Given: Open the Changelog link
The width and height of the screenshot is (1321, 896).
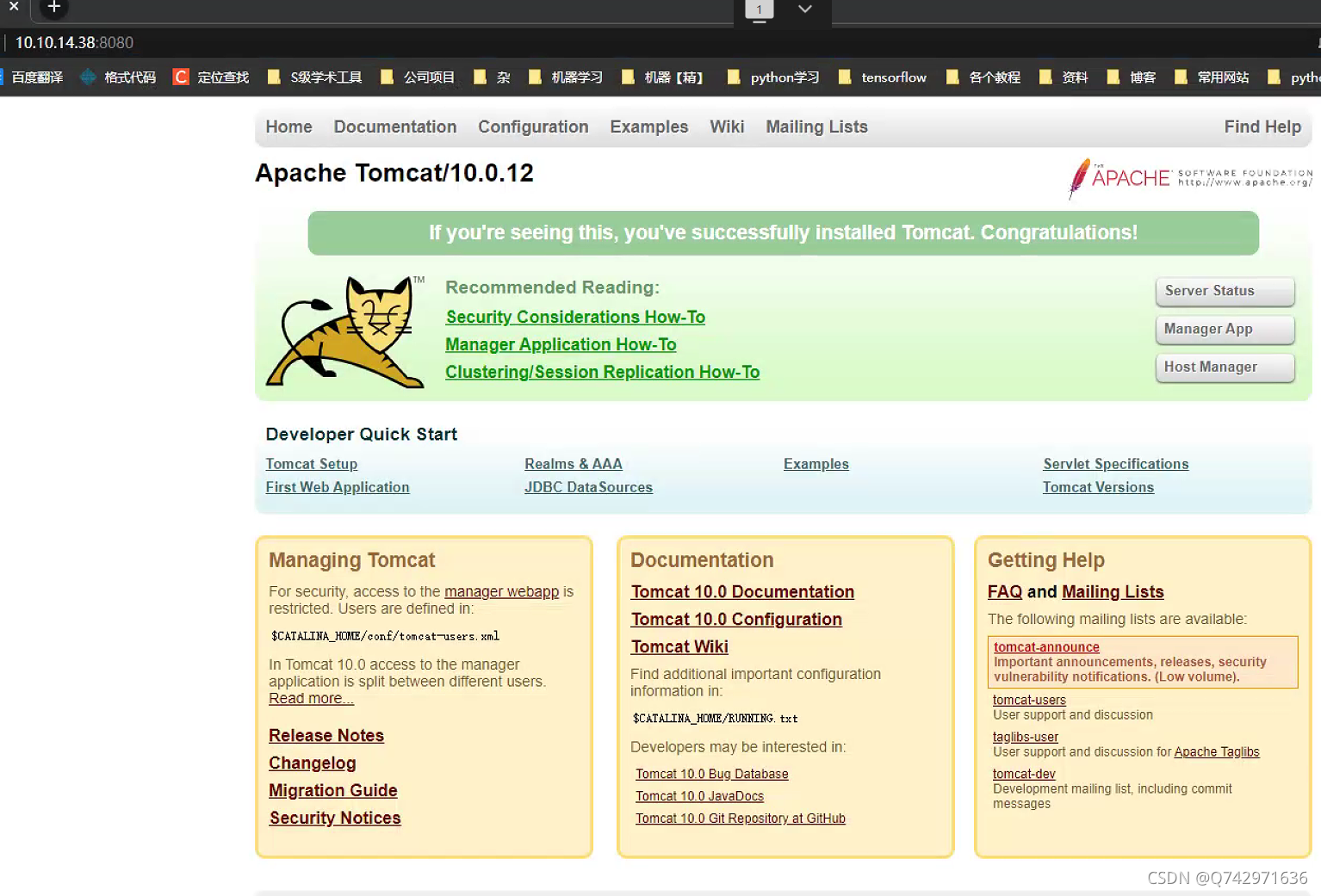Looking at the screenshot, I should point(312,763).
